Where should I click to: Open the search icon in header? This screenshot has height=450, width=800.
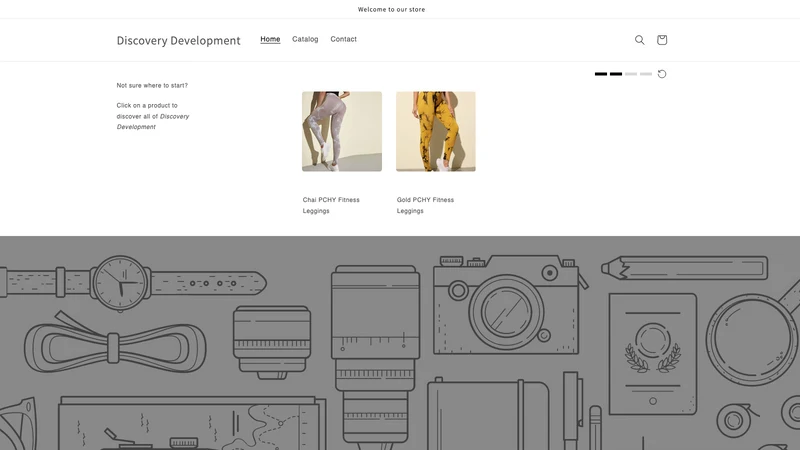pos(639,40)
